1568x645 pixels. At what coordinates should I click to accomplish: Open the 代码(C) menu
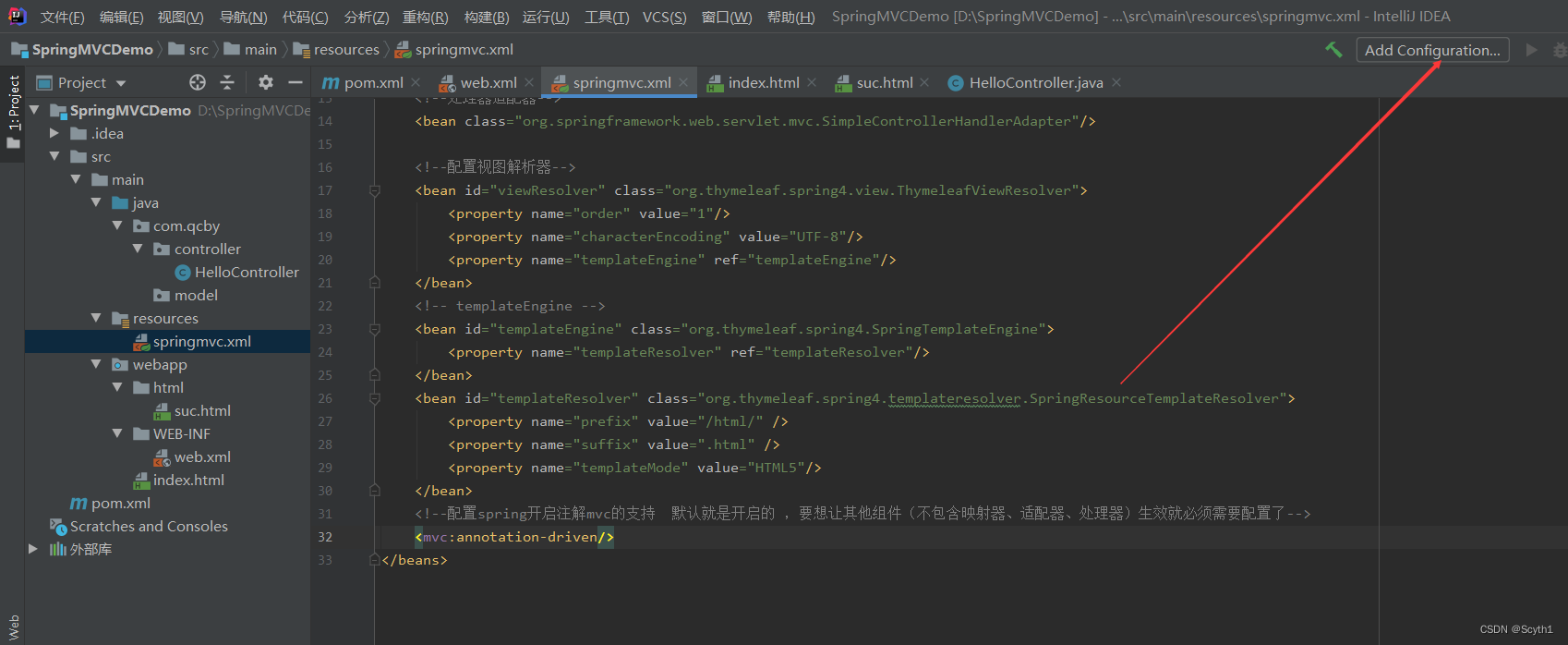tap(305, 17)
